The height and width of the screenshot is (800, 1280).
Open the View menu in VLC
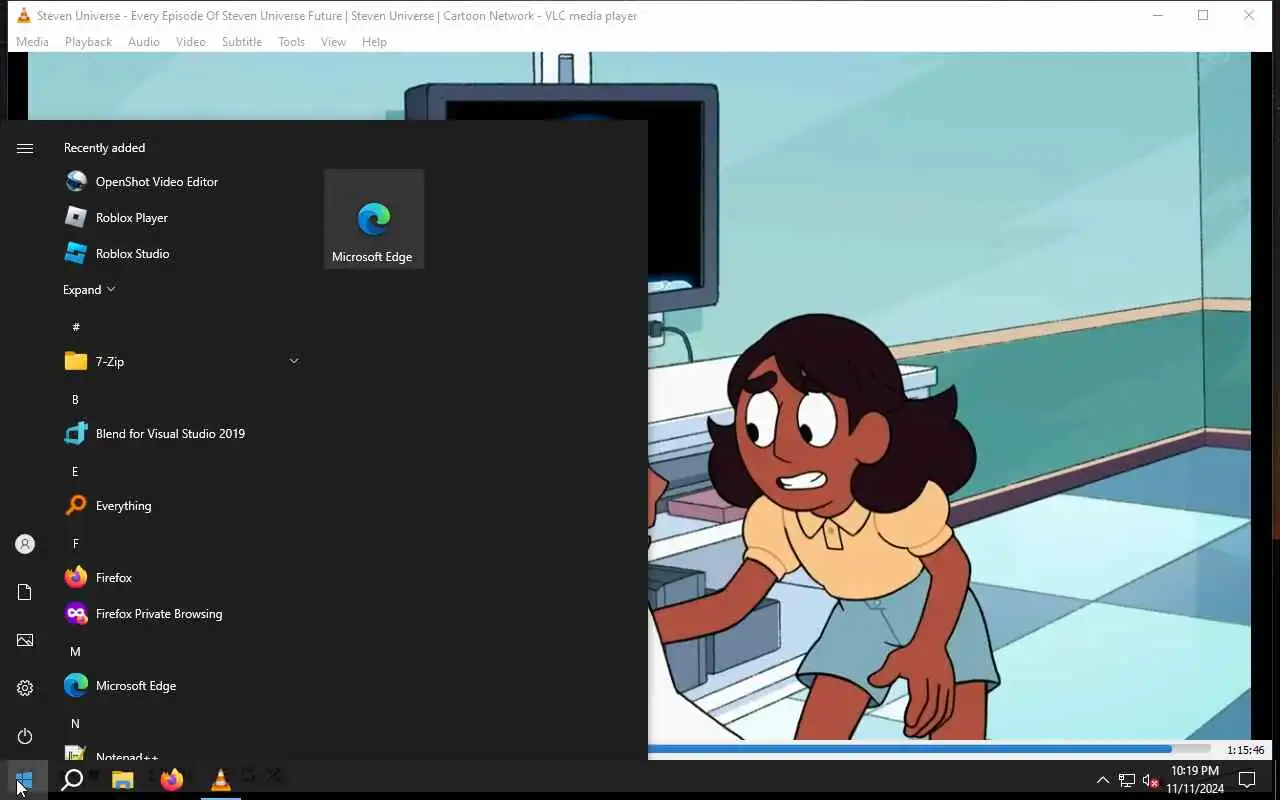(333, 42)
